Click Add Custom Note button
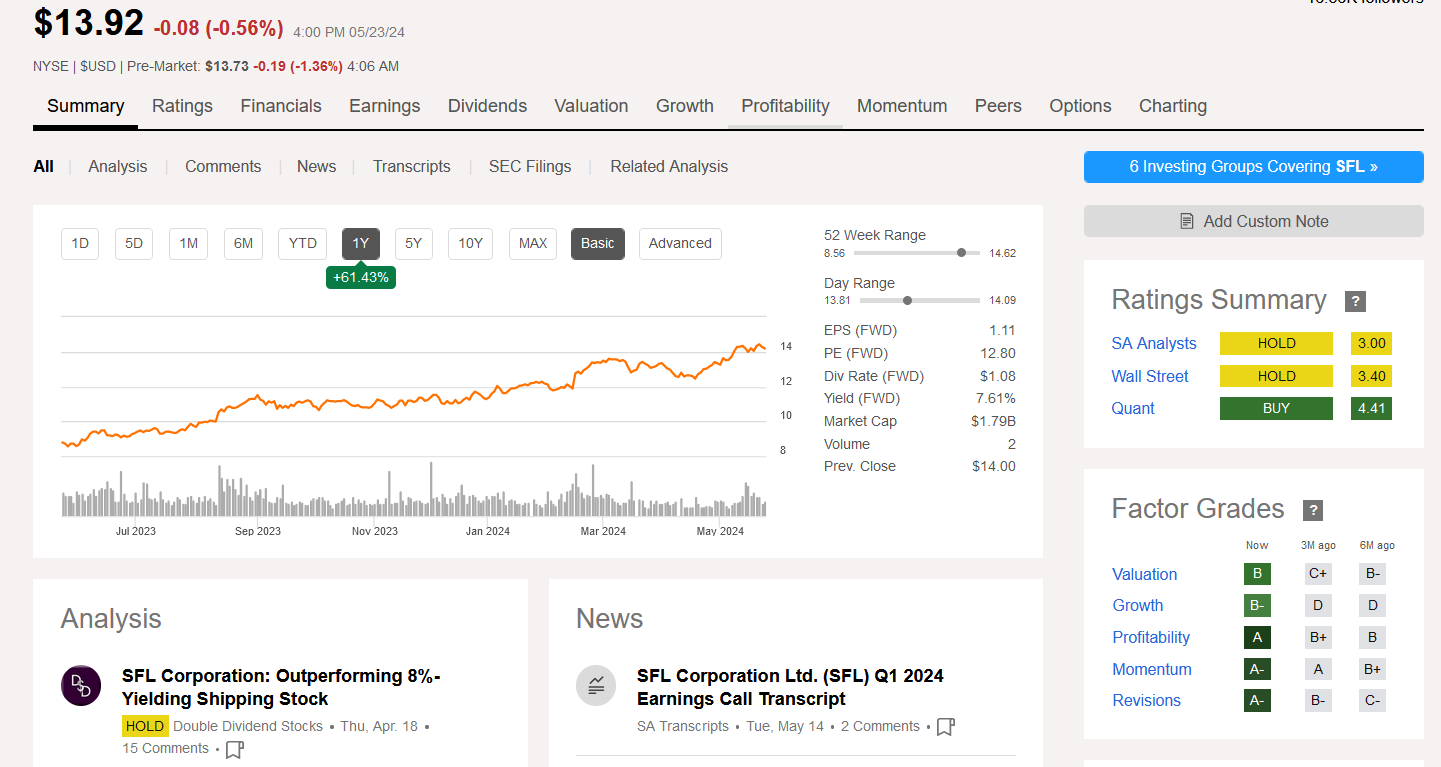 1254,221
